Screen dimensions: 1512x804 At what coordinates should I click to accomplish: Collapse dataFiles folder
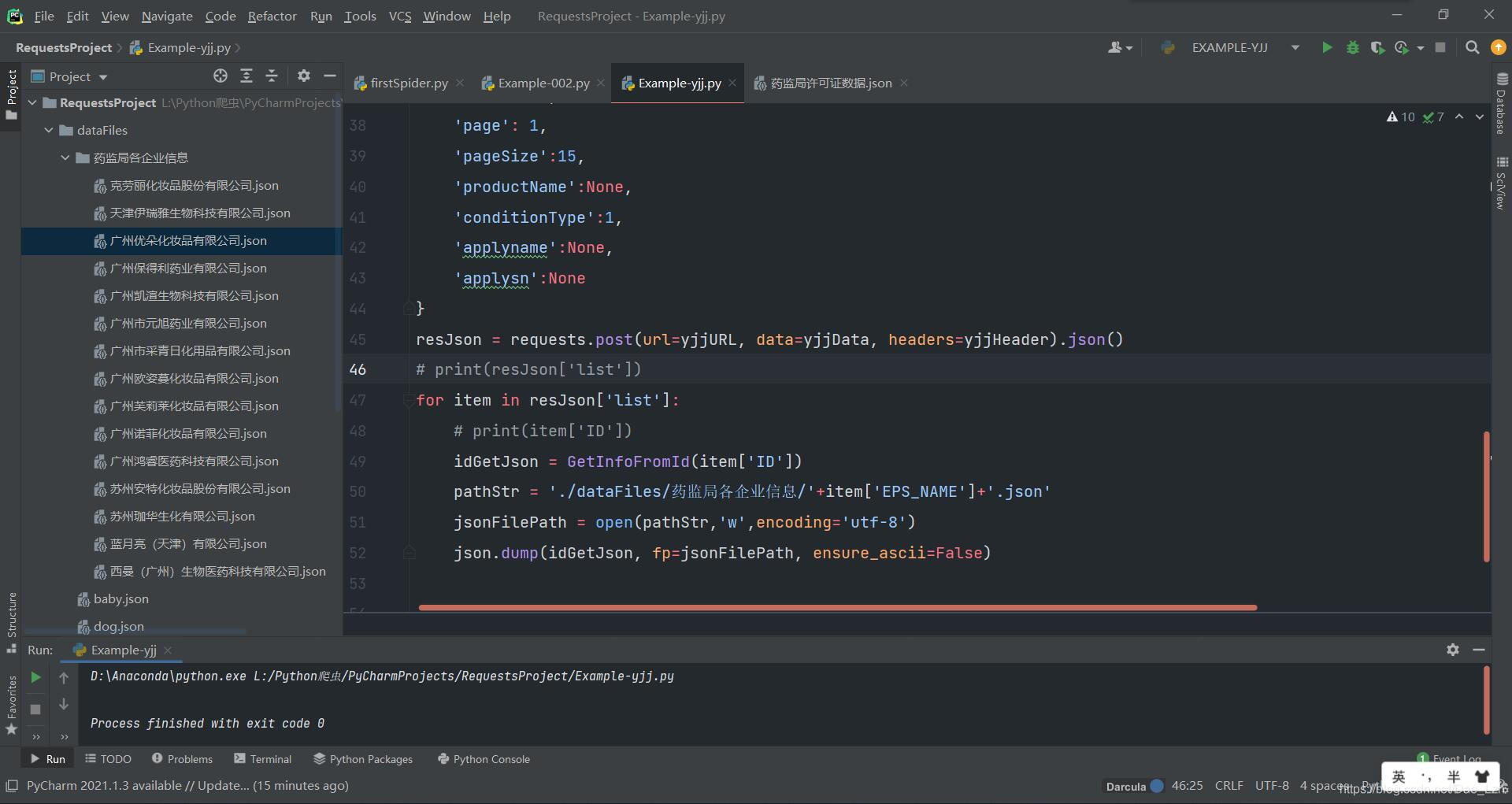tap(49, 130)
